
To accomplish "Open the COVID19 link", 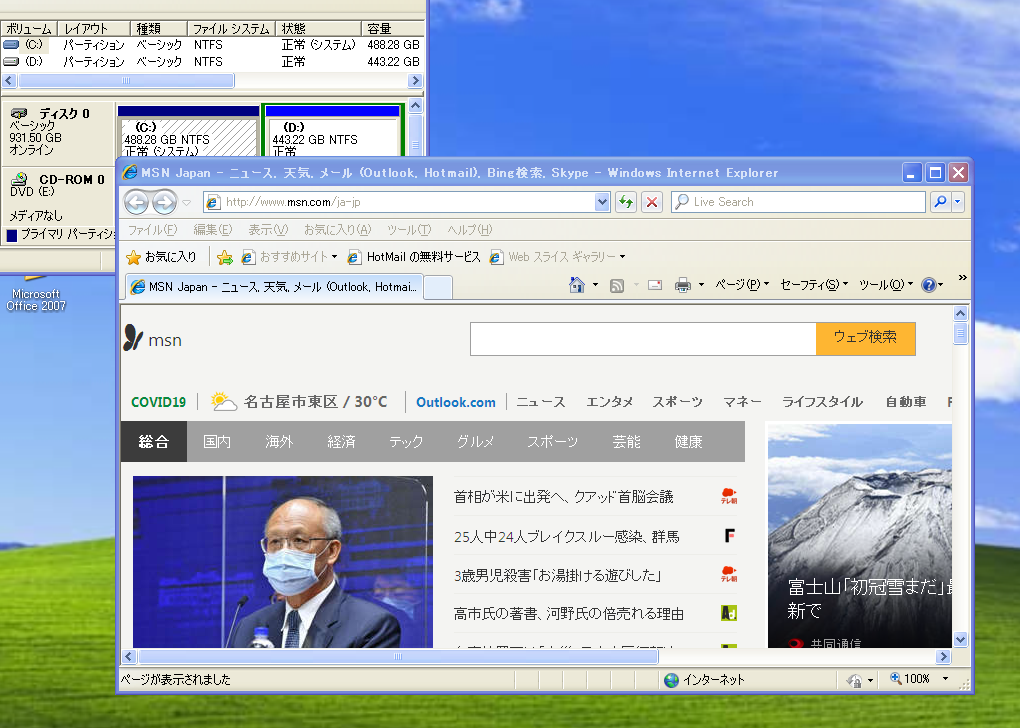I will click(158, 402).
